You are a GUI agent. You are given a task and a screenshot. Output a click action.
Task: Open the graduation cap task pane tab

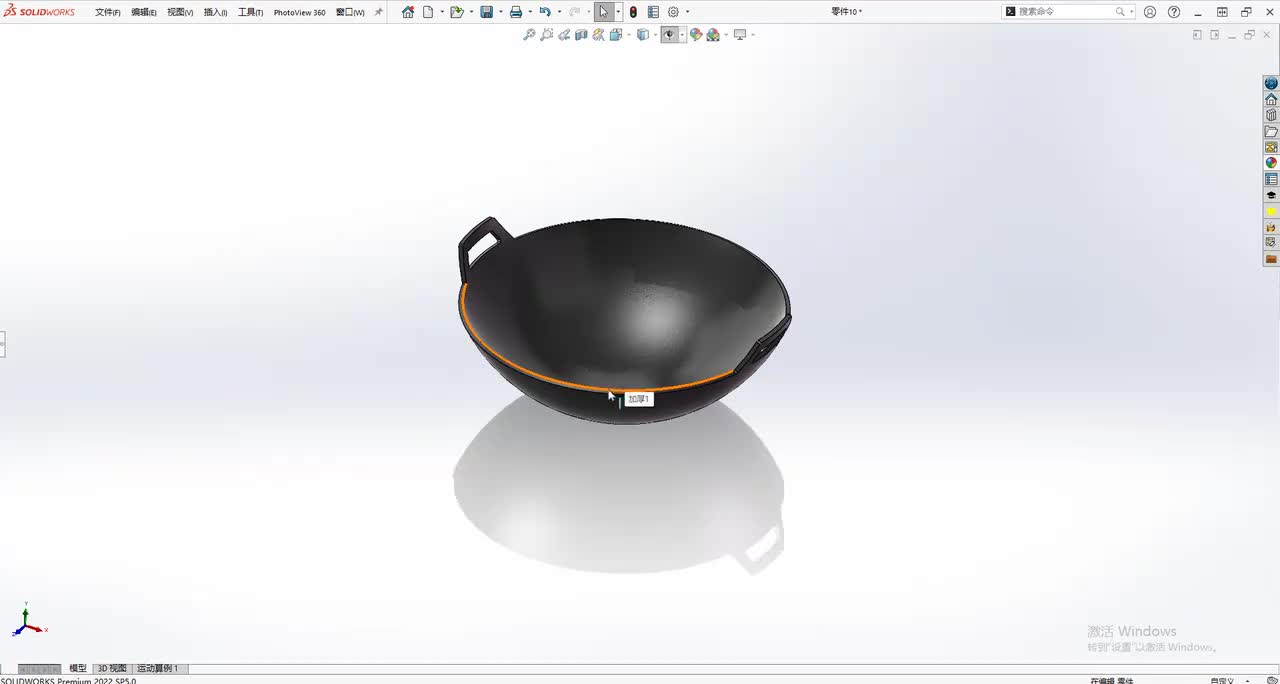click(1271, 196)
